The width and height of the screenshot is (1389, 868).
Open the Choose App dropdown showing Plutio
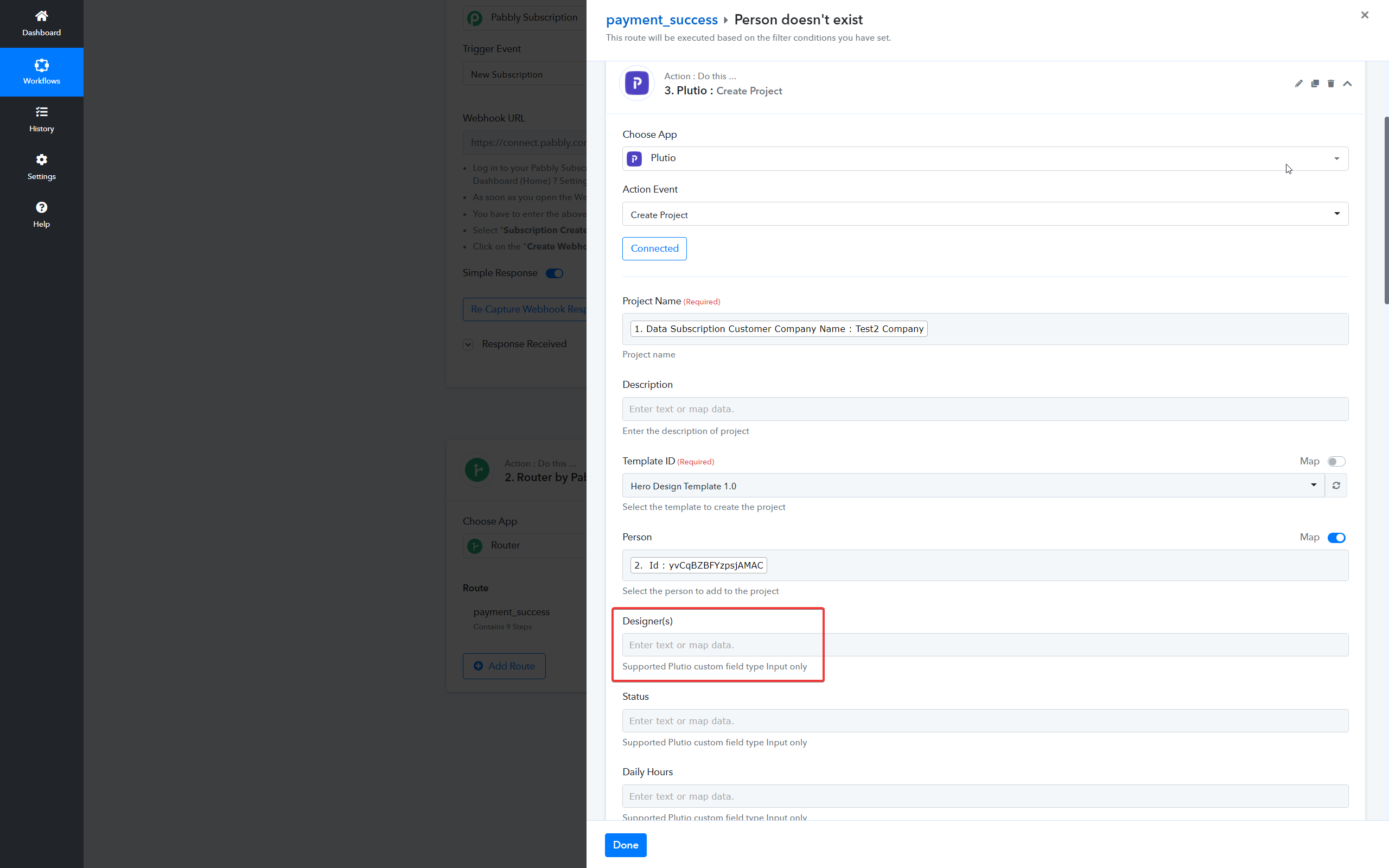(985, 158)
